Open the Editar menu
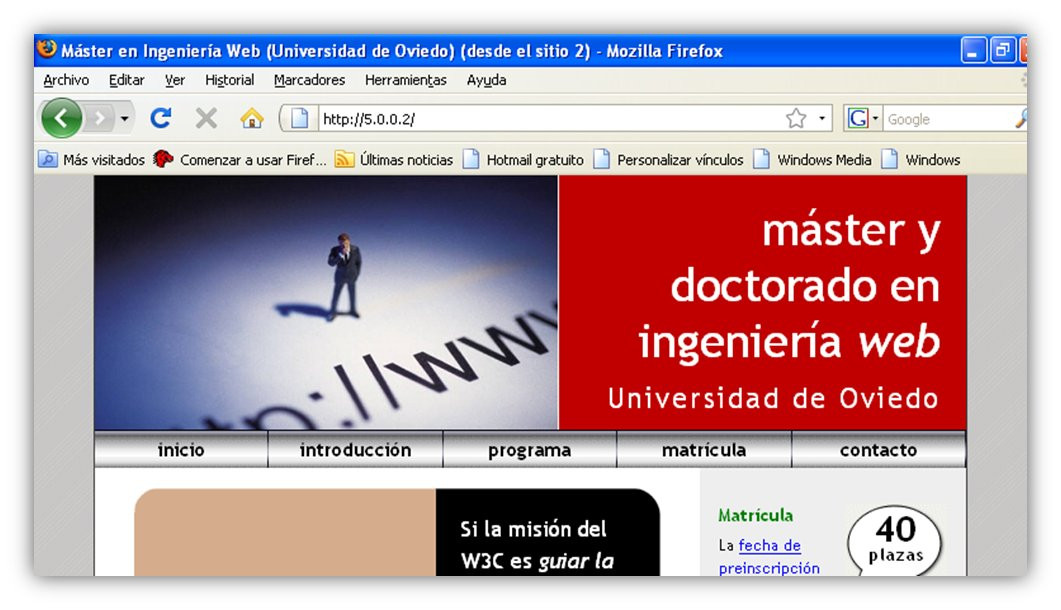This screenshot has height=610, width=1061. click(127, 80)
